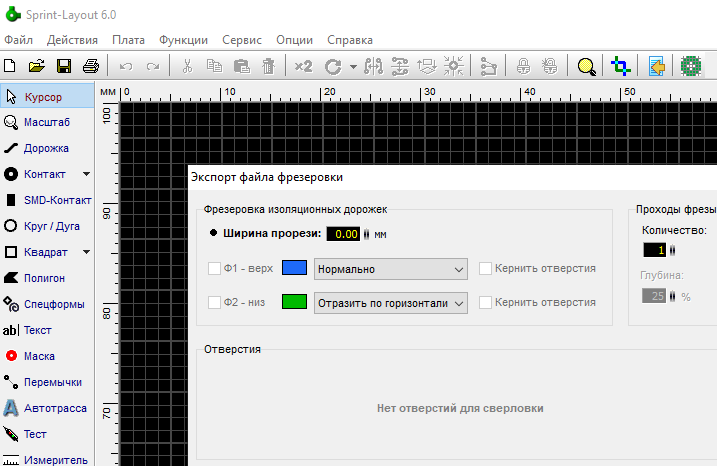Open the Нормально dropdown
This screenshot has width=717, height=466.
[391, 269]
